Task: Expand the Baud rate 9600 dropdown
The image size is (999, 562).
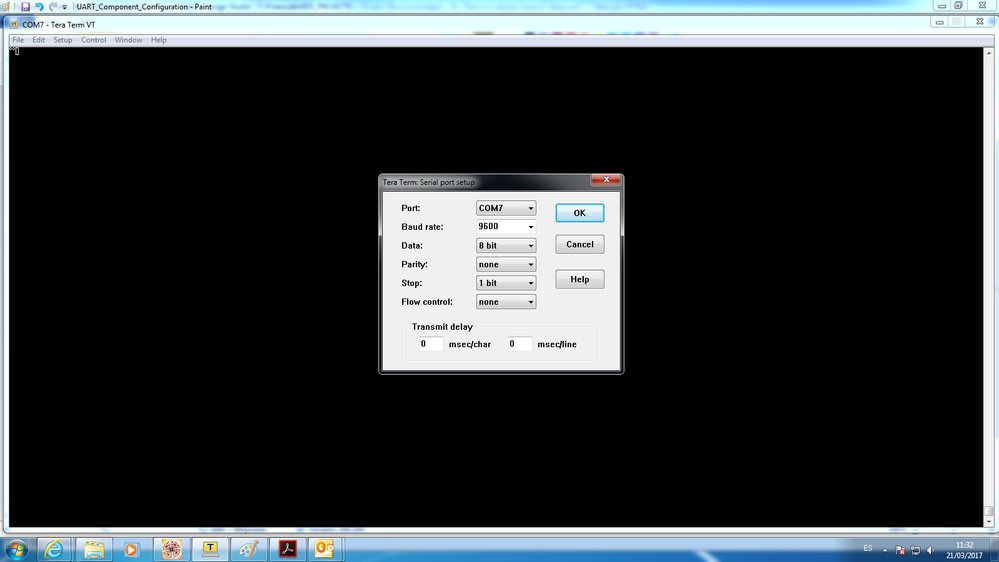Action: click(506, 227)
